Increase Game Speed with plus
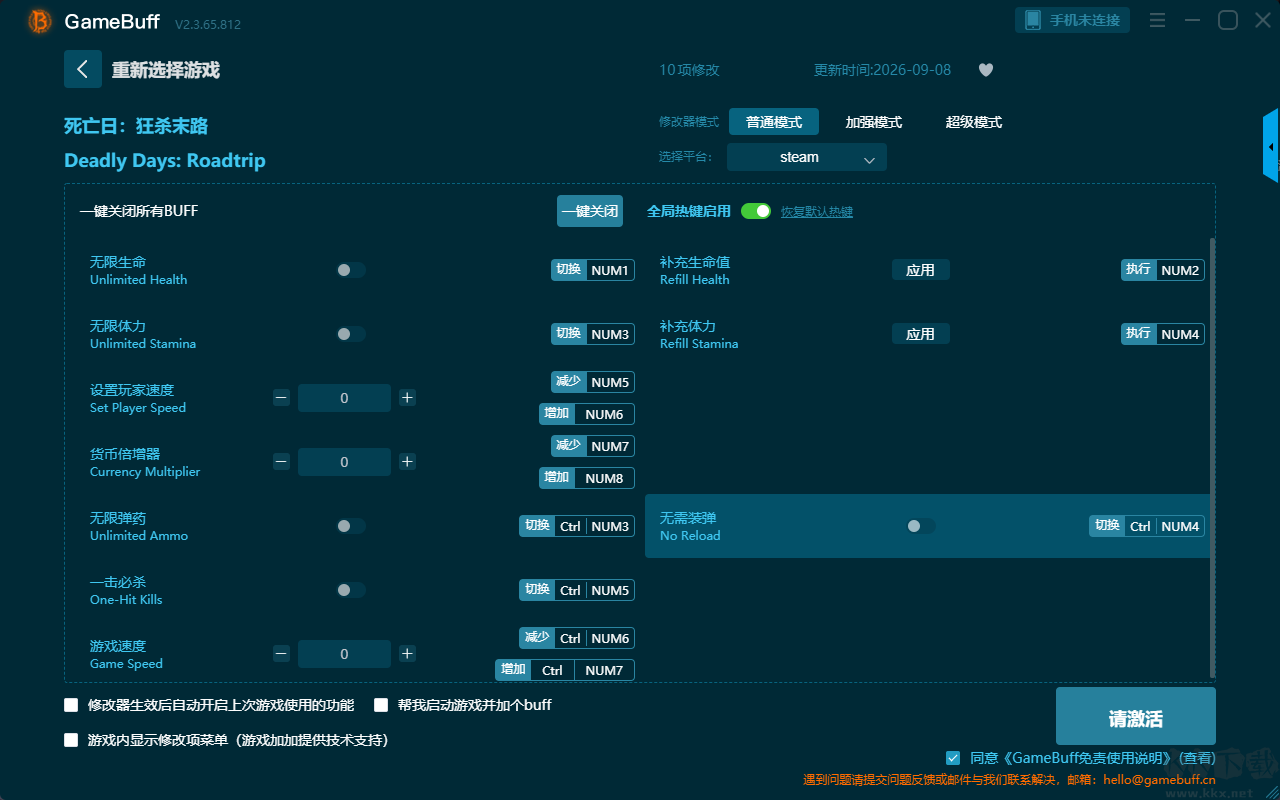This screenshot has height=800, width=1280. coord(407,654)
